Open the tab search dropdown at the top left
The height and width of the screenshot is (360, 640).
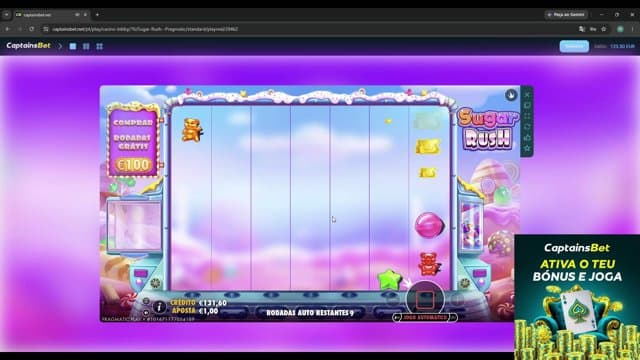(7, 15)
